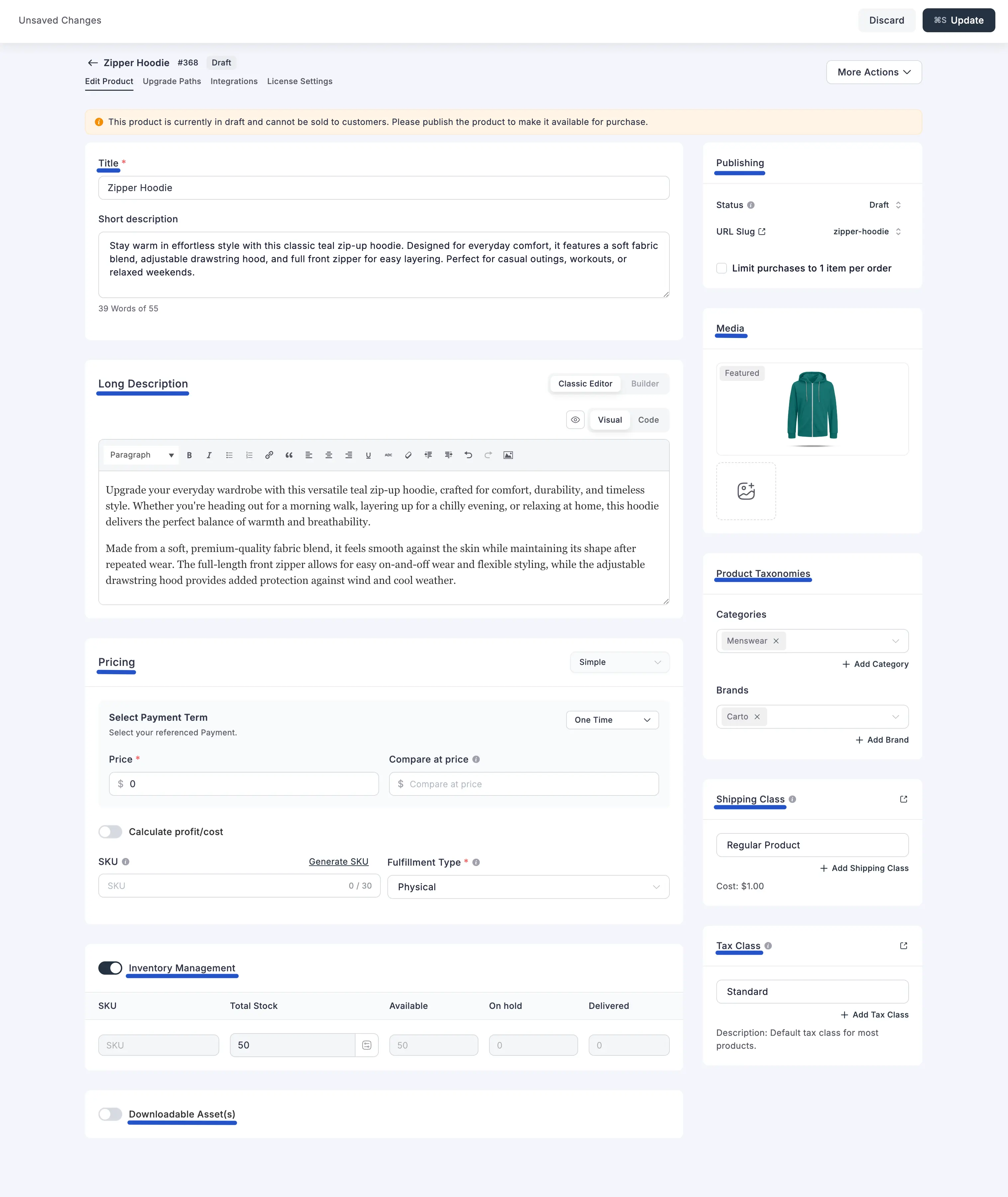Turn on Calculate profit/cost
The width and height of the screenshot is (1008, 1197).
(x=110, y=832)
